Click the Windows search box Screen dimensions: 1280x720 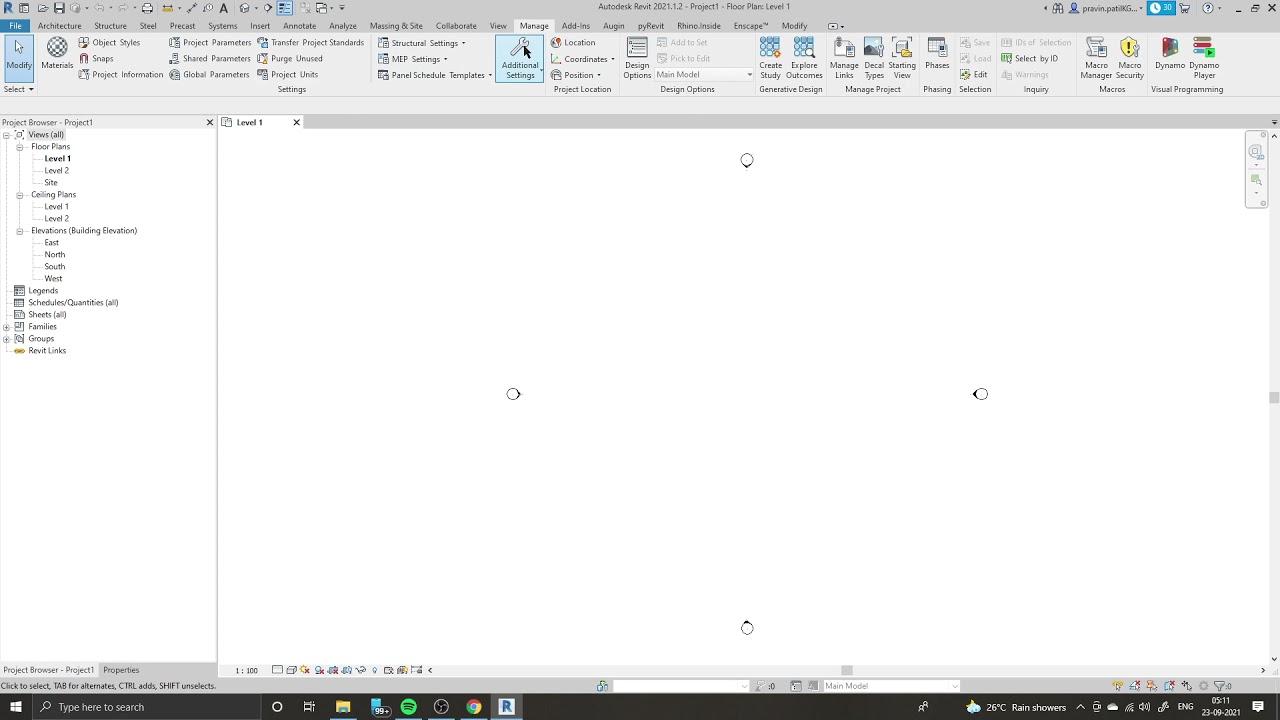point(145,707)
